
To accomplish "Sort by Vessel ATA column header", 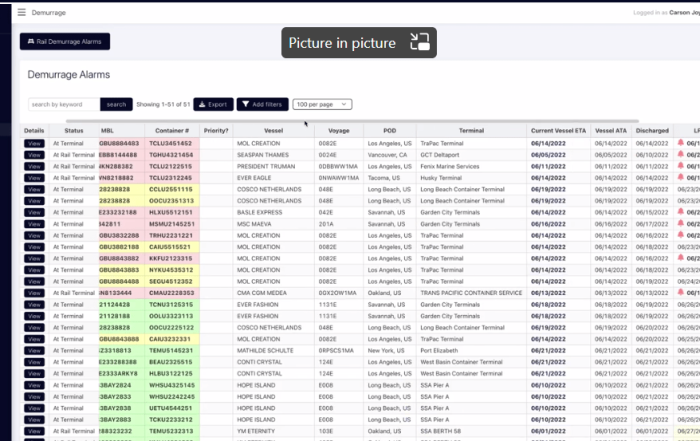I will 611,131.
